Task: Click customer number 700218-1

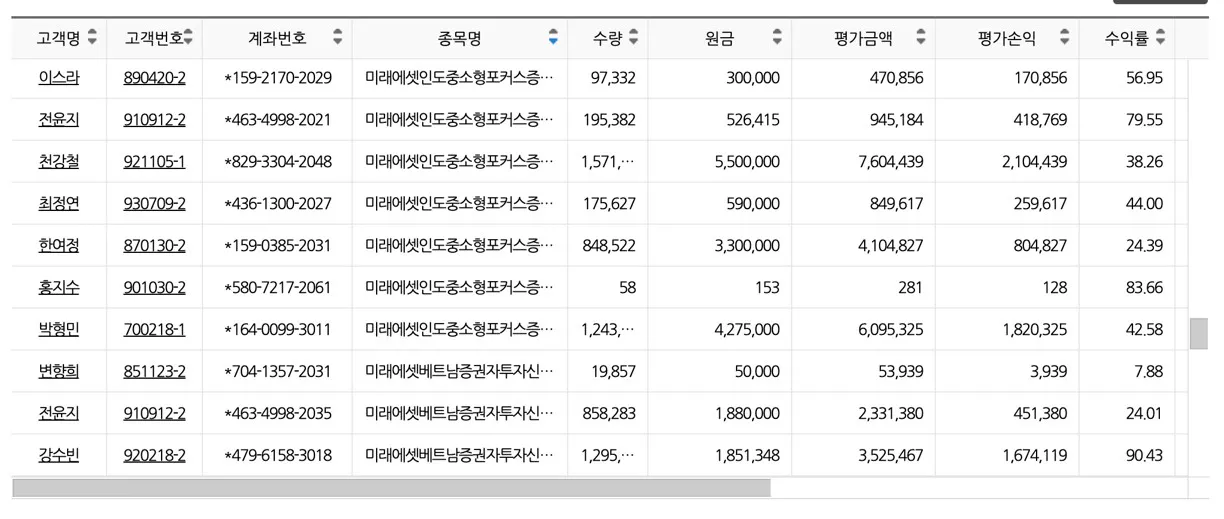Action: pos(154,329)
